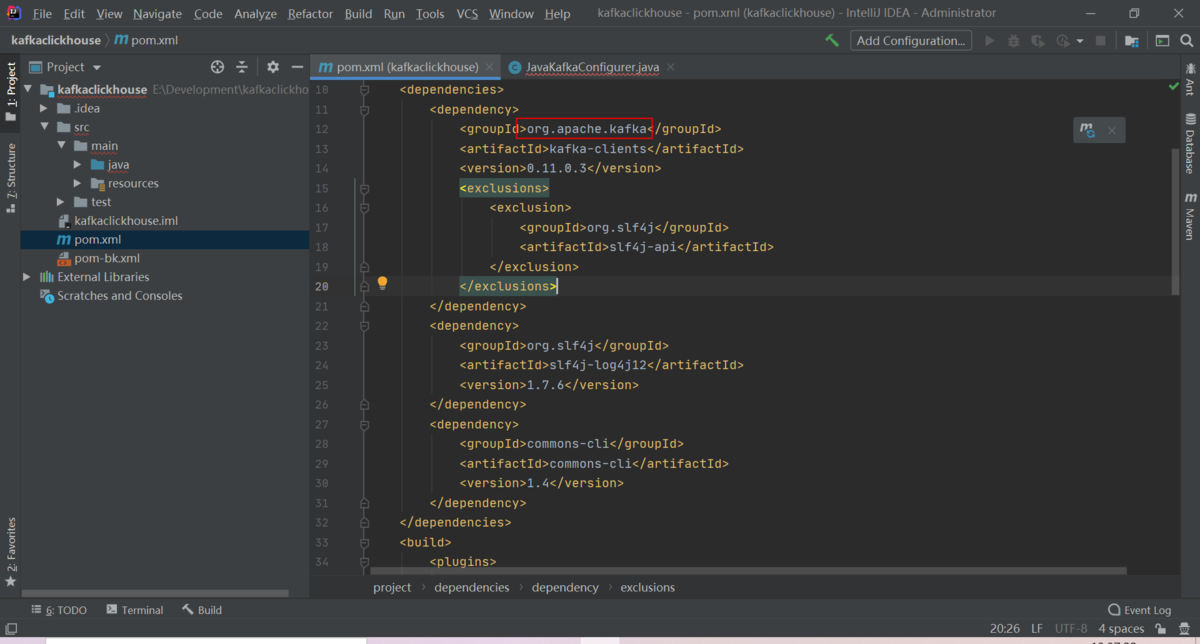Dismiss the Maven changes popup X

1111,130
